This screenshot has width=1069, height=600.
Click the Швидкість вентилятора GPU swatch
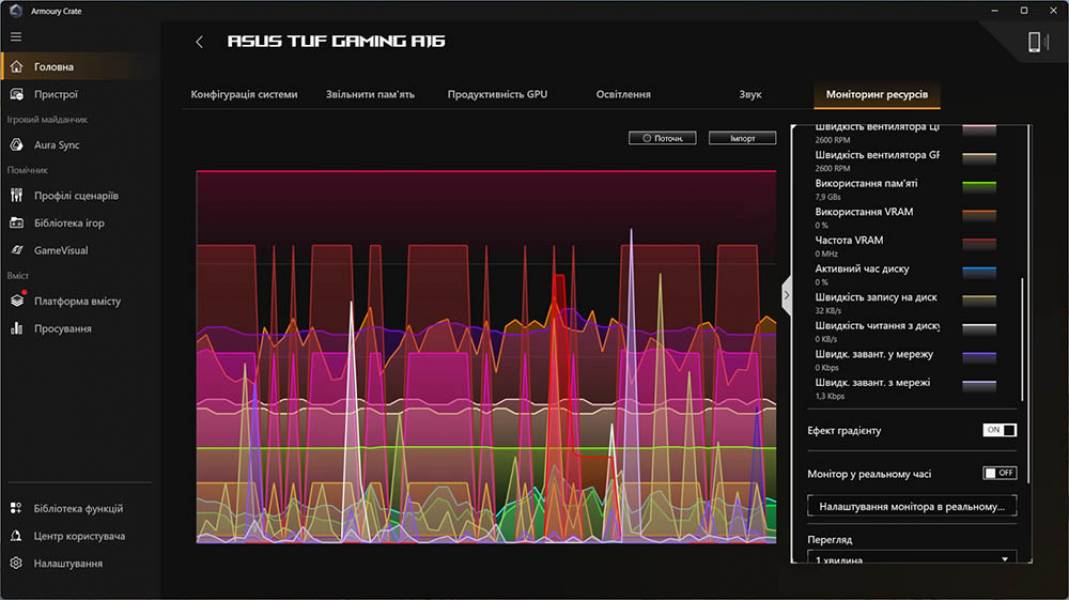click(x=979, y=158)
